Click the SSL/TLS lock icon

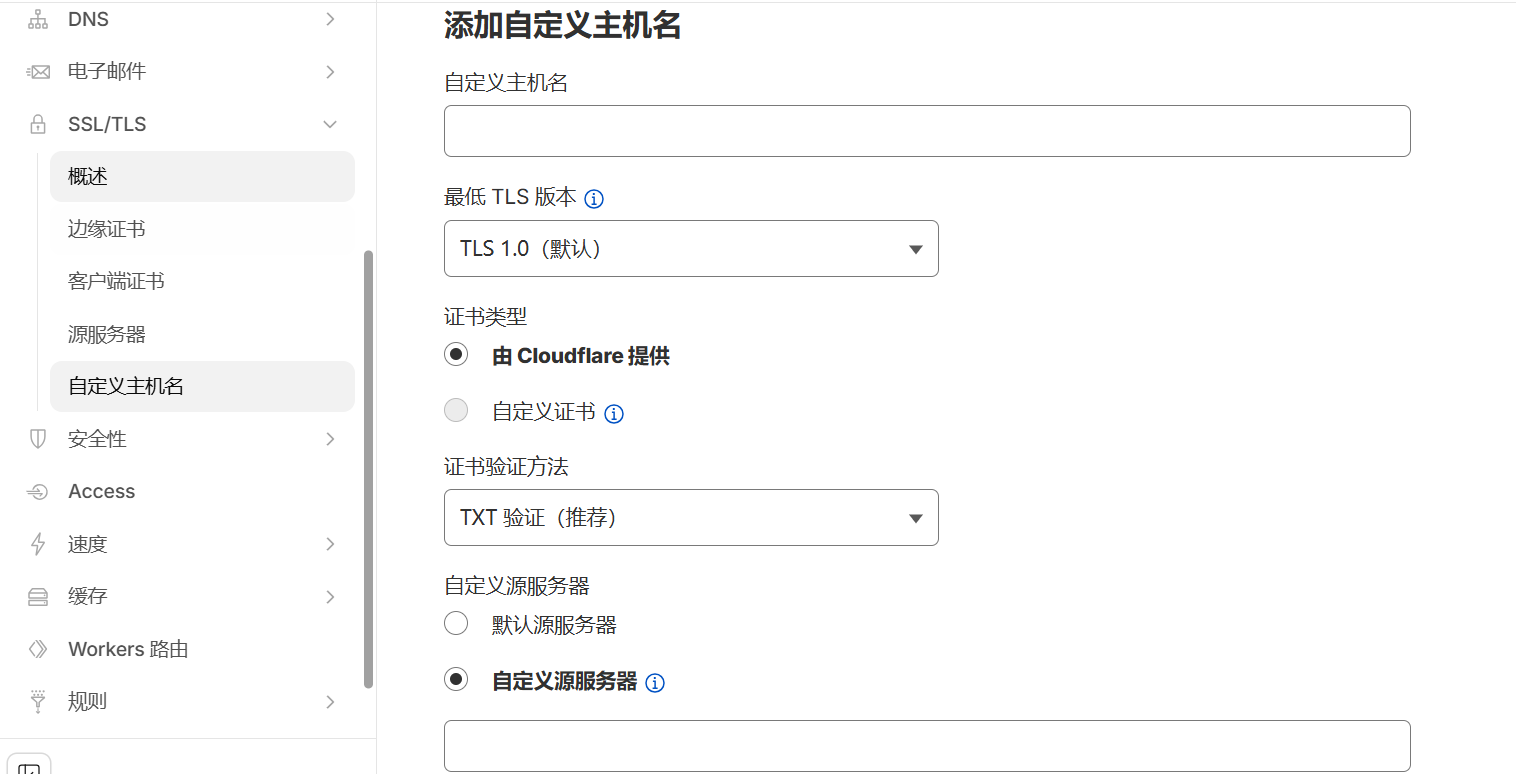[x=38, y=124]
